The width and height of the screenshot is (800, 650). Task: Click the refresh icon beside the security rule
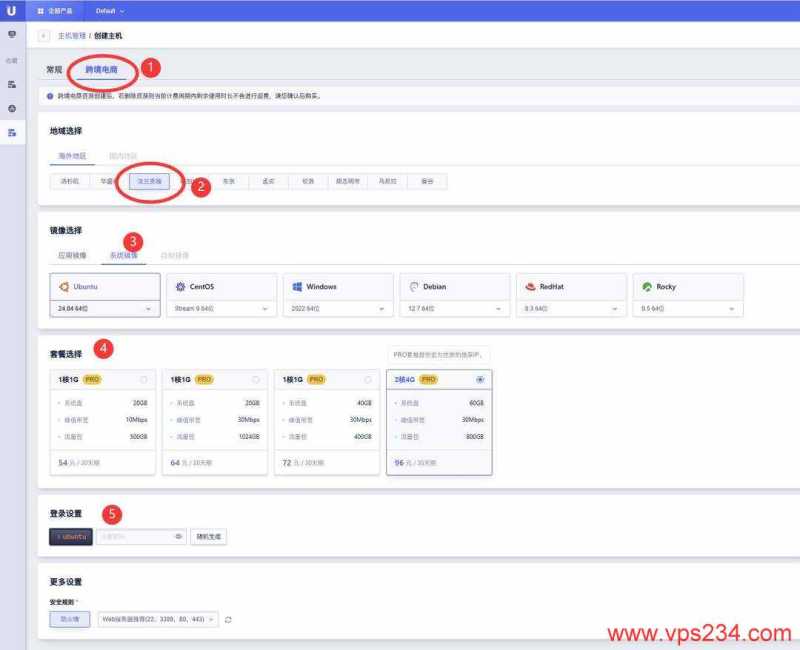click(228, 619)
